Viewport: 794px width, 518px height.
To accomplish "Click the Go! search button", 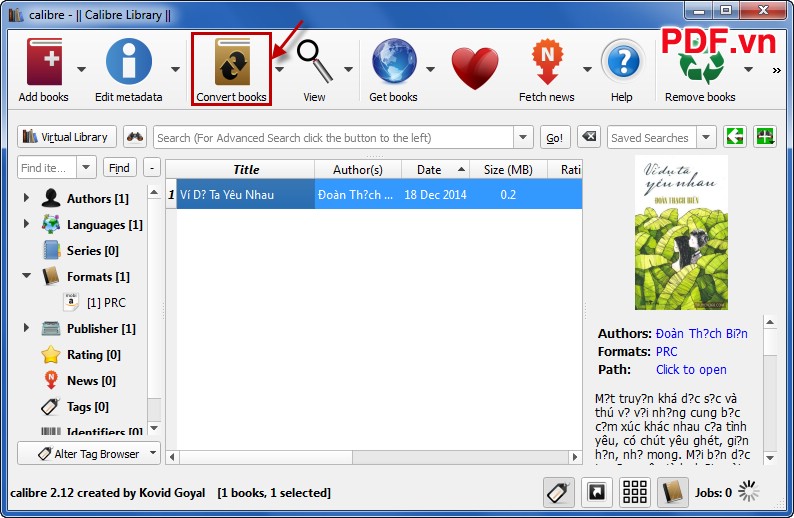I will (x=554, y=137).
